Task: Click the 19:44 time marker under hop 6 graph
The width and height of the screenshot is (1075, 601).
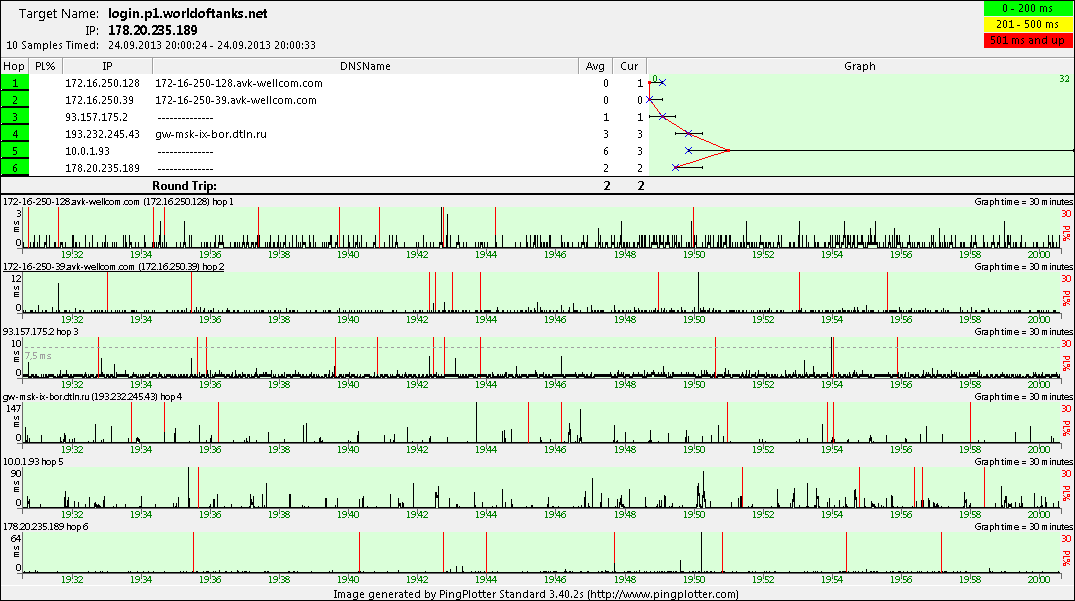Action: tap(486, 580)
